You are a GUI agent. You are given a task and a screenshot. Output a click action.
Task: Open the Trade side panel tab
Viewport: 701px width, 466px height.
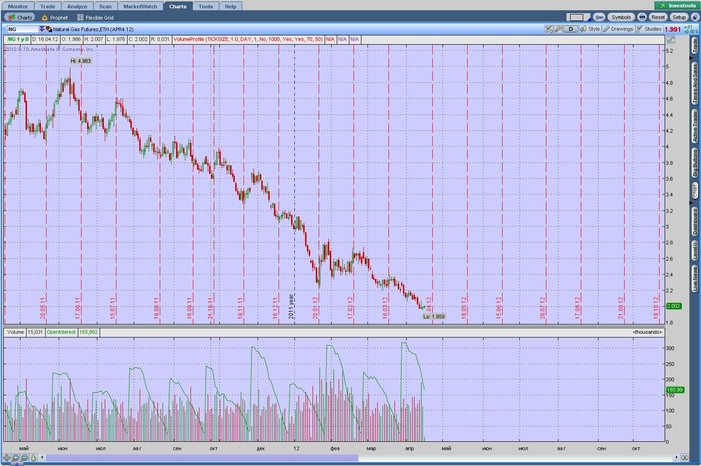click(x=695, y=47)
